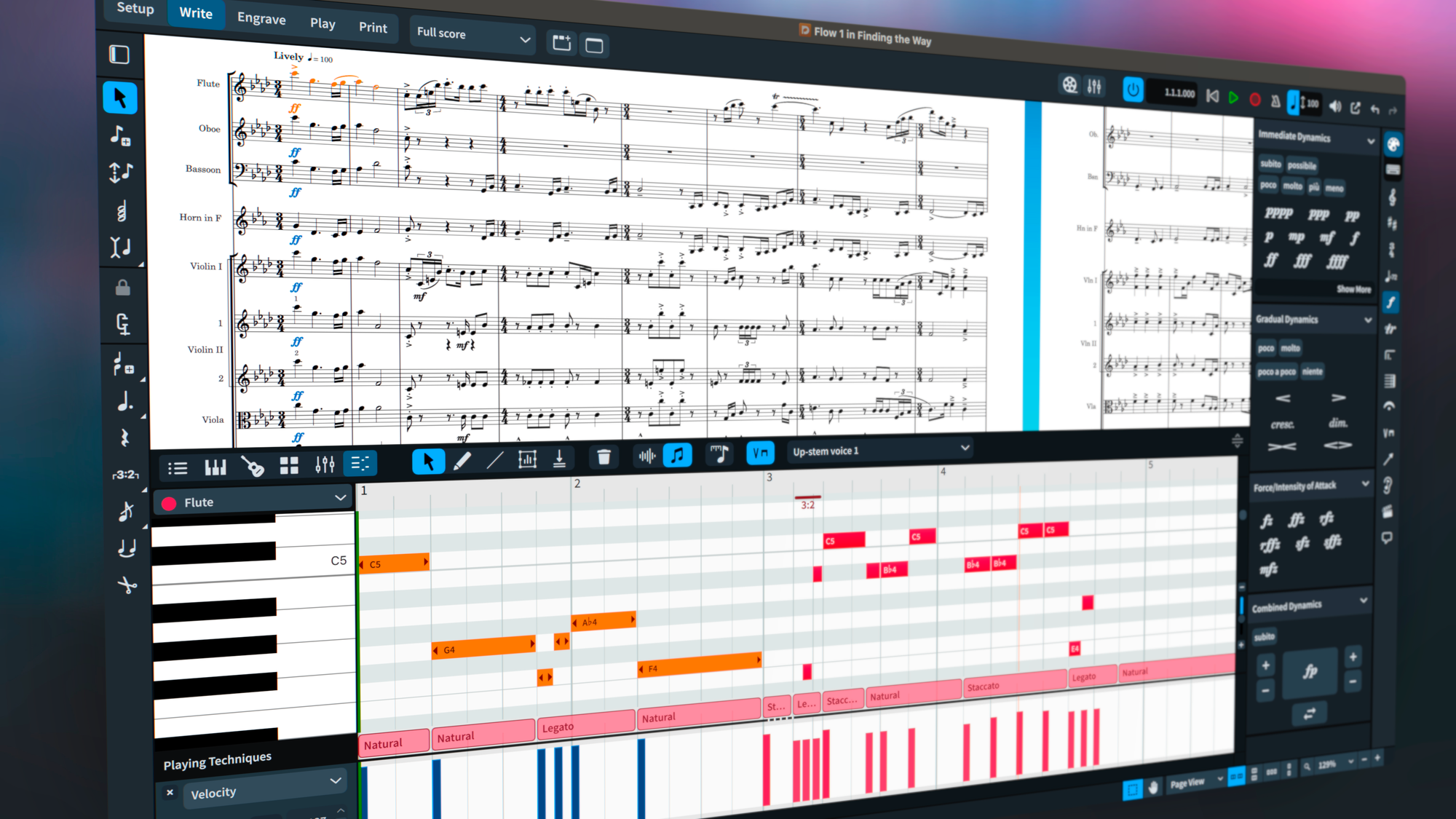Toggle the left panel visibility button
The image size is (1456, 819).
(x=119, y=55)
